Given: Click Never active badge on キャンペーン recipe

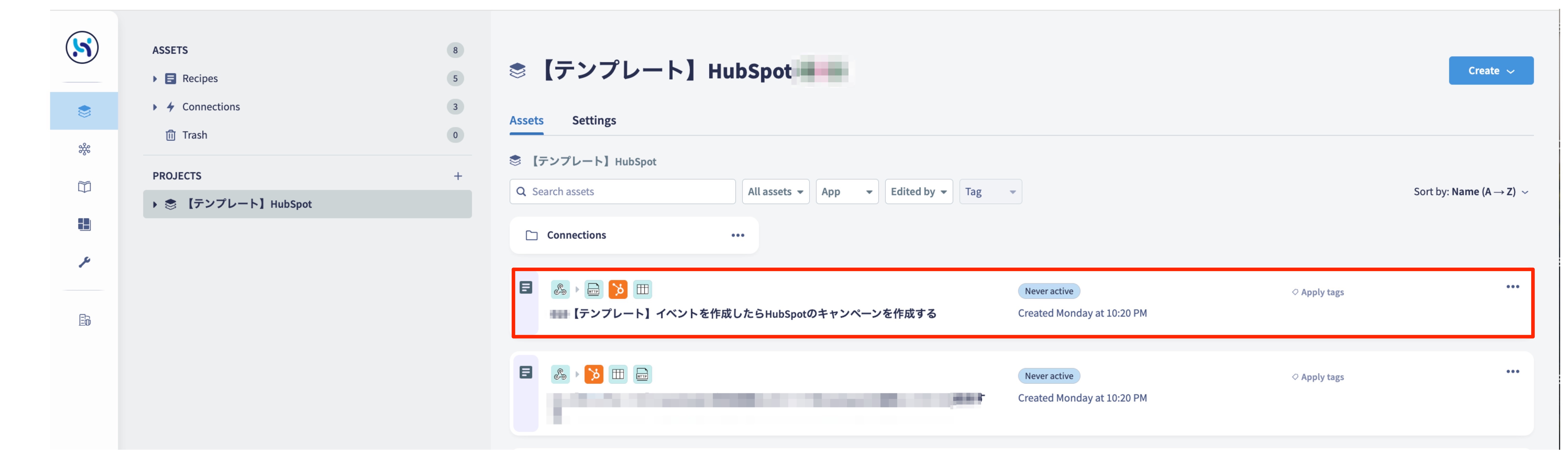Looking at the screenshot, I should (x=1048, y=291).
